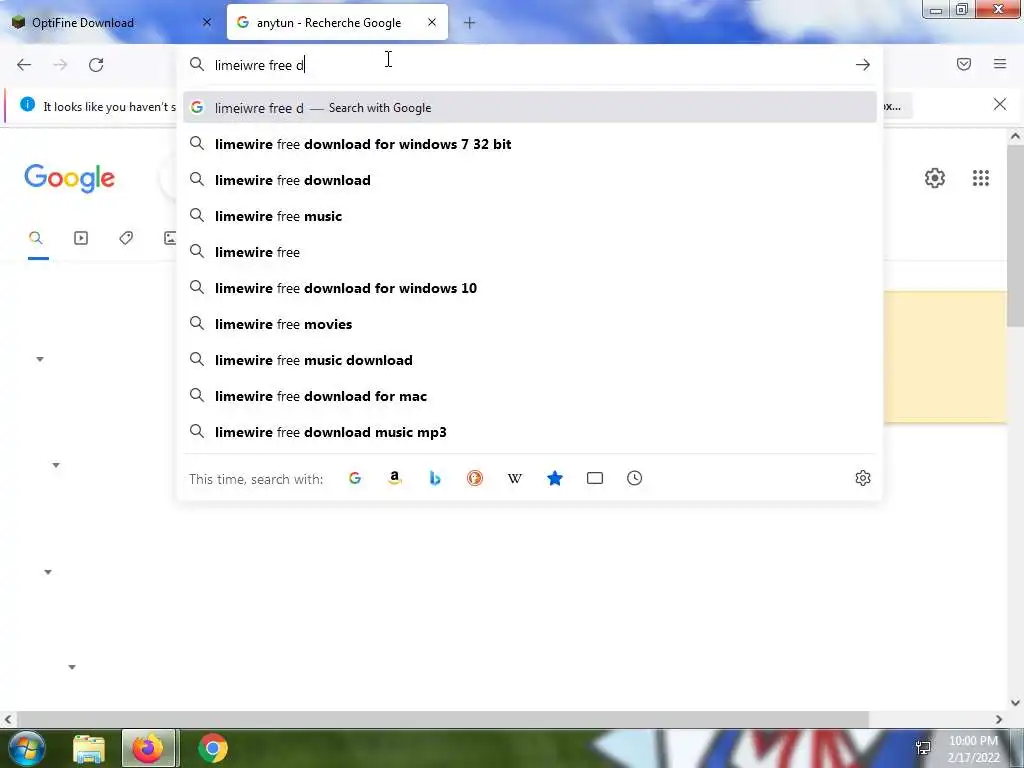Image resolution: width=1024 pixels, height=768 pixels.
Task: Click the Firefox taskbar icon
Action: coord(148,748)
